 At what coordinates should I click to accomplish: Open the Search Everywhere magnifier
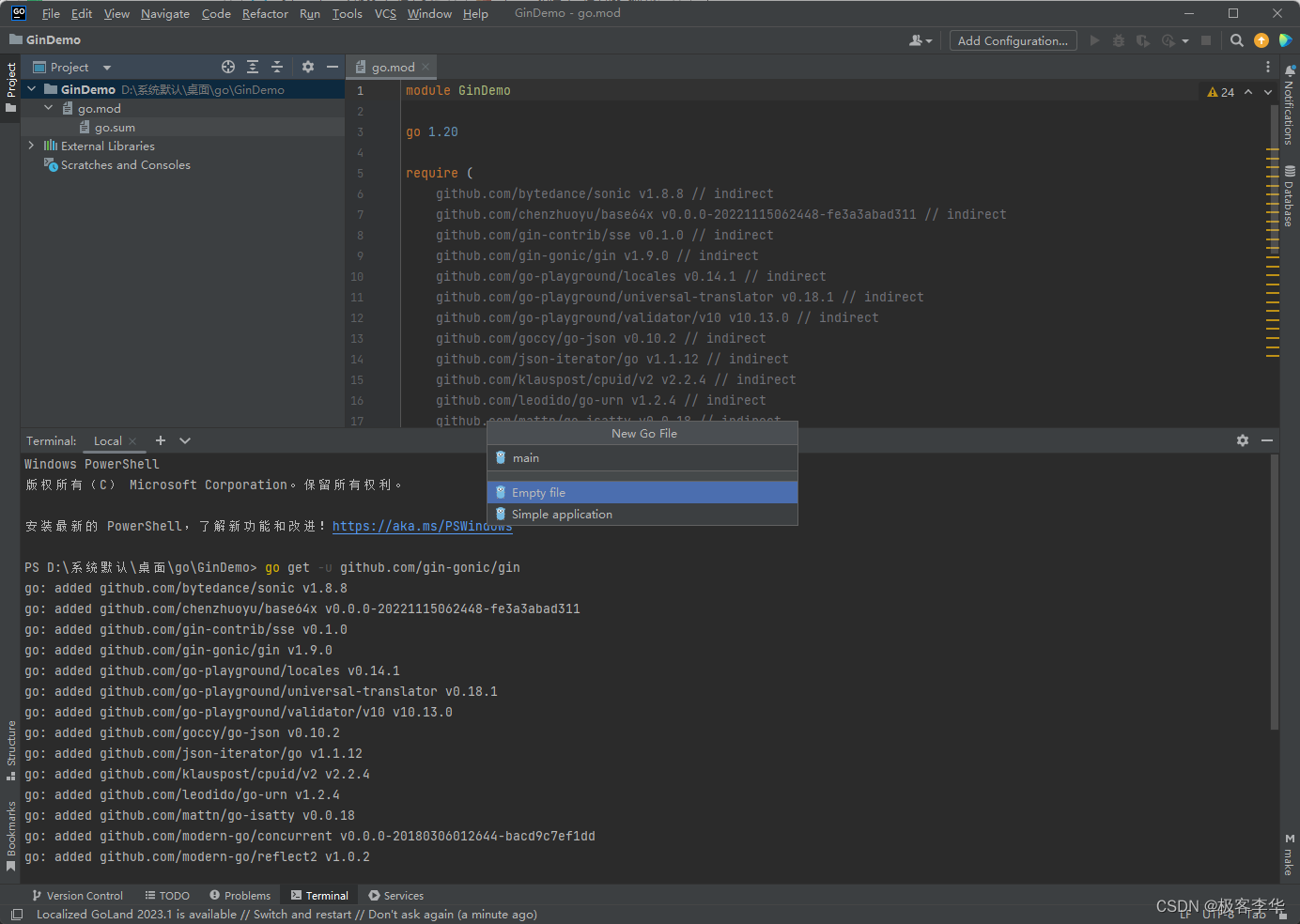coord(1237,40)
